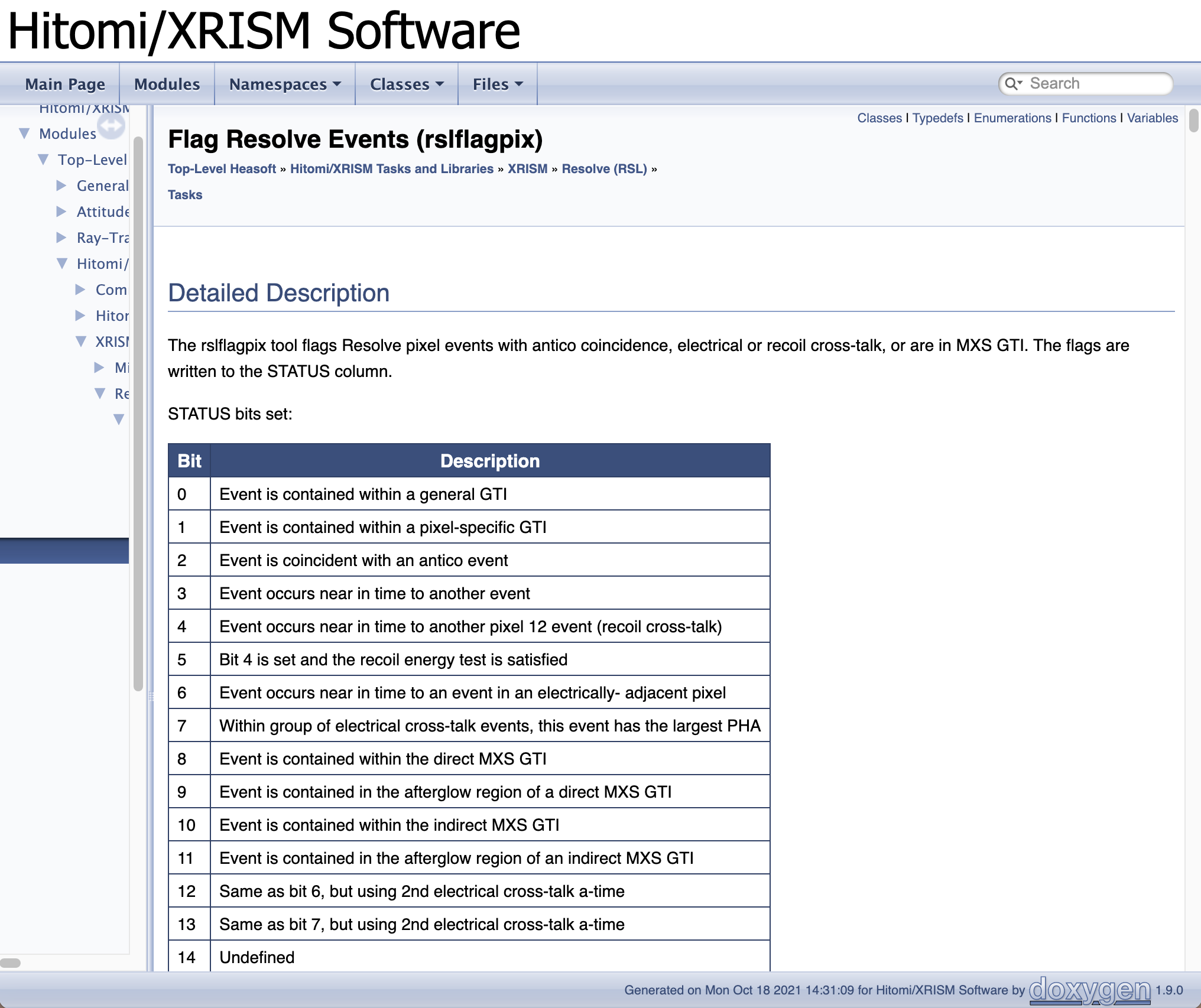Collapse the Top-Level tree arrow
Viewport: 1201px width, 1008px height.
43,160
